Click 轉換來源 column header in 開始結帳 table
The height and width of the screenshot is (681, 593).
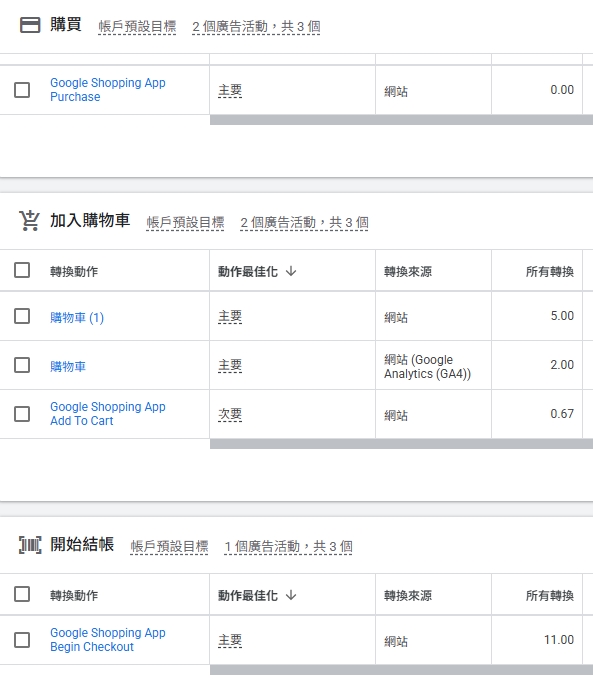pyautogui.click(x=408, y=595)
